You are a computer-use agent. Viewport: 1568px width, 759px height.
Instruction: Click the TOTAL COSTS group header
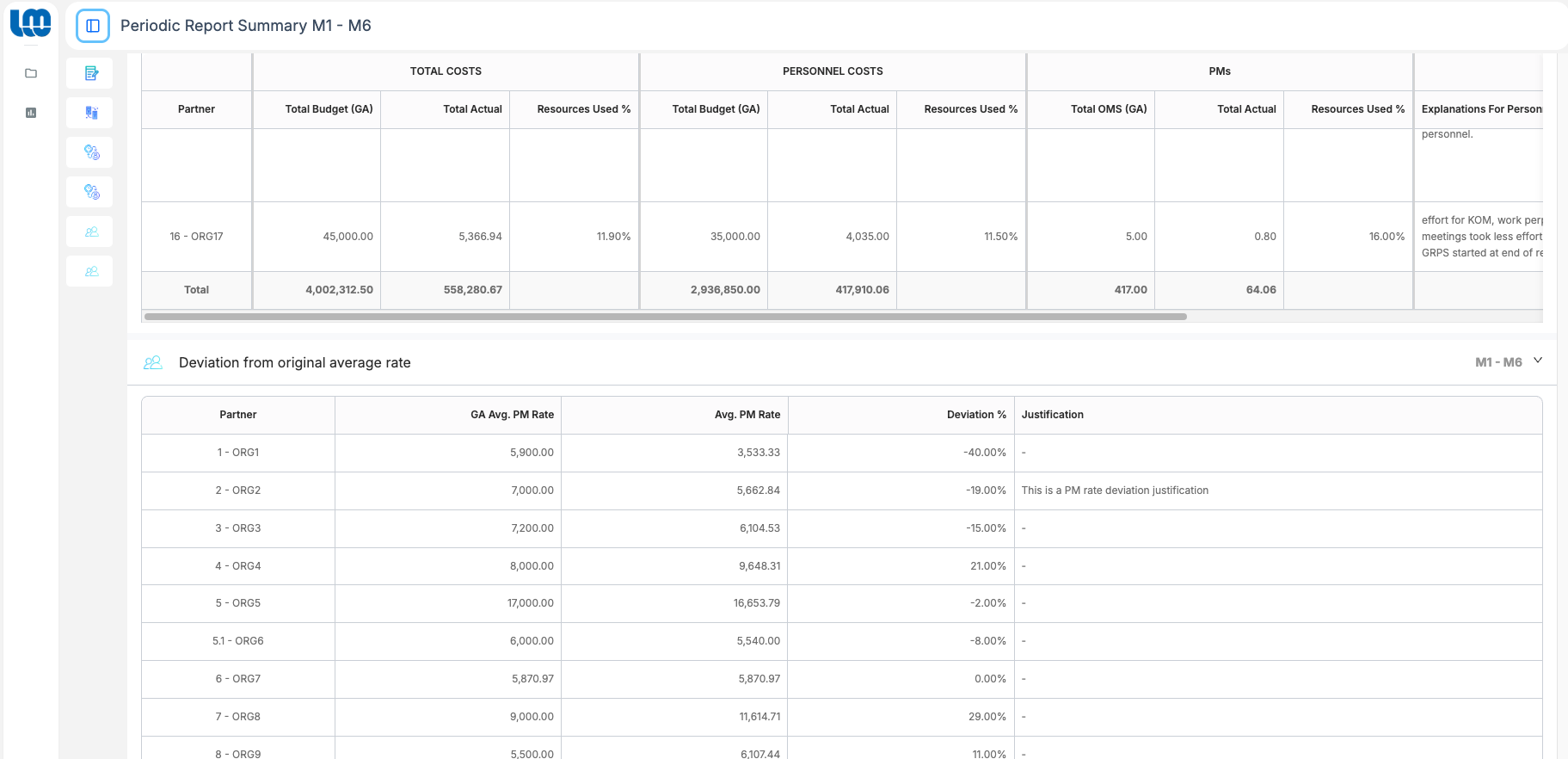[x=446, y=71]
